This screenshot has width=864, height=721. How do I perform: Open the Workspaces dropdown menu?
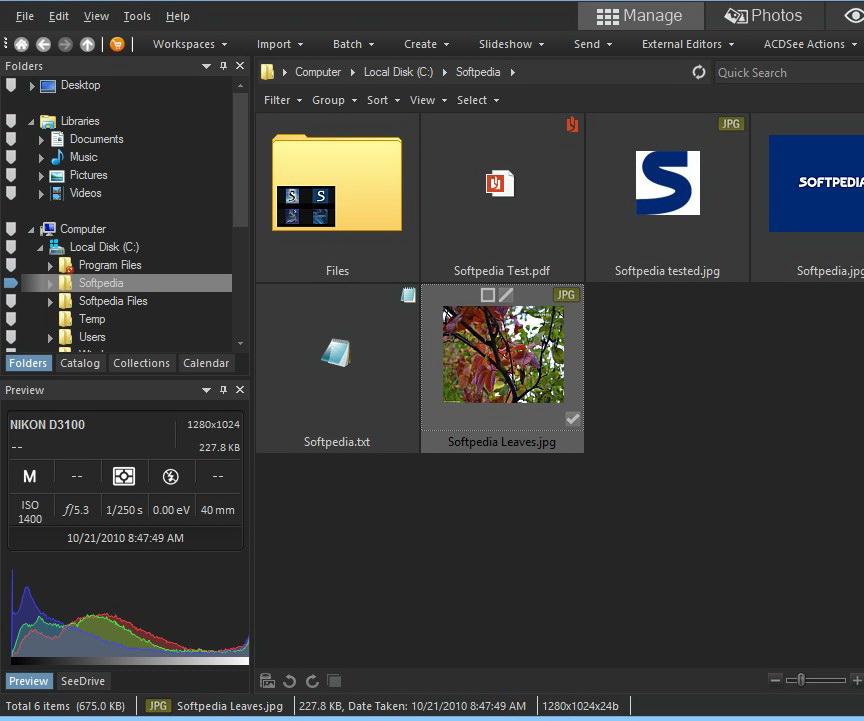click(x=190, y=44)
